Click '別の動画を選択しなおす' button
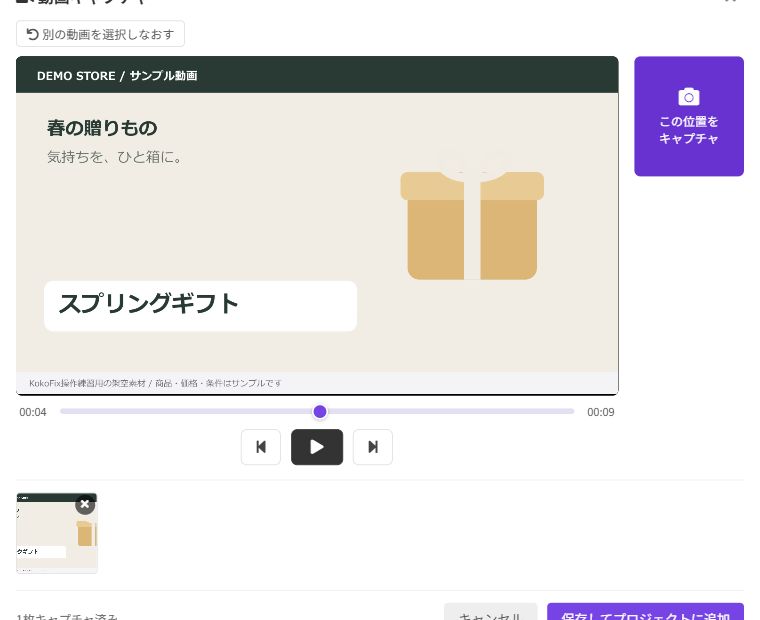Image resolution: width=760 pixels, height=620 pixels. point(100,34)
